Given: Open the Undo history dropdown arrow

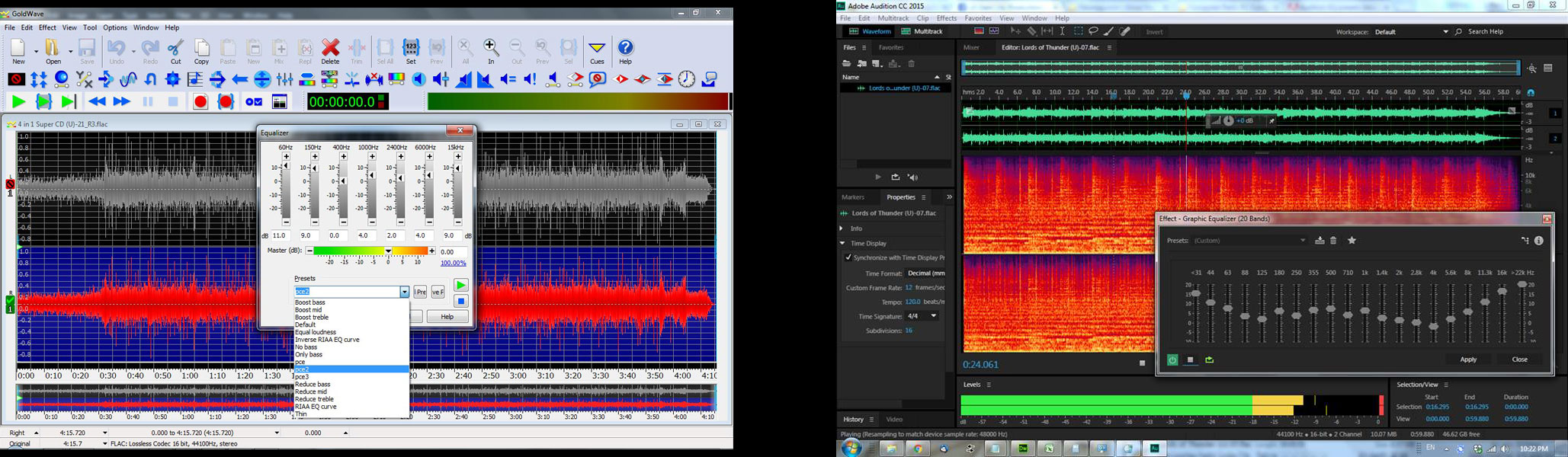Looking at the screenshot, I should pos(133,51).
